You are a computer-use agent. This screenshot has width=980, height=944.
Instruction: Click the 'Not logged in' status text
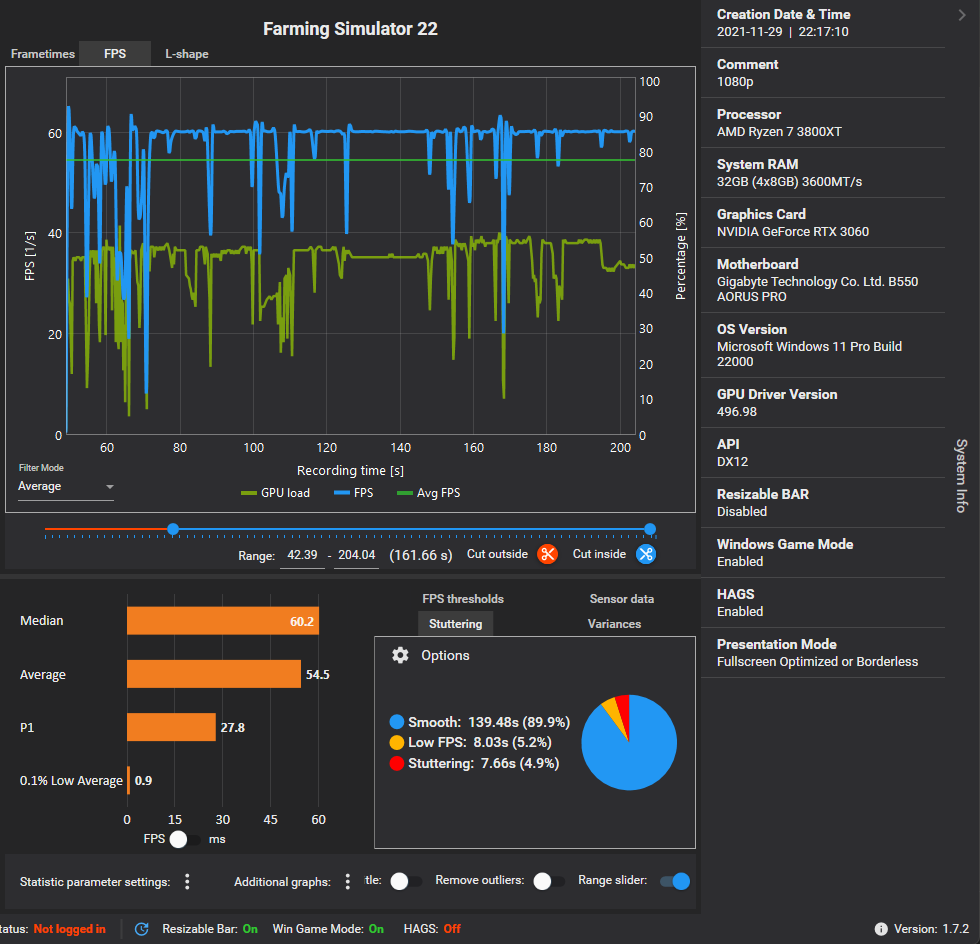click(x=69, y=929)
